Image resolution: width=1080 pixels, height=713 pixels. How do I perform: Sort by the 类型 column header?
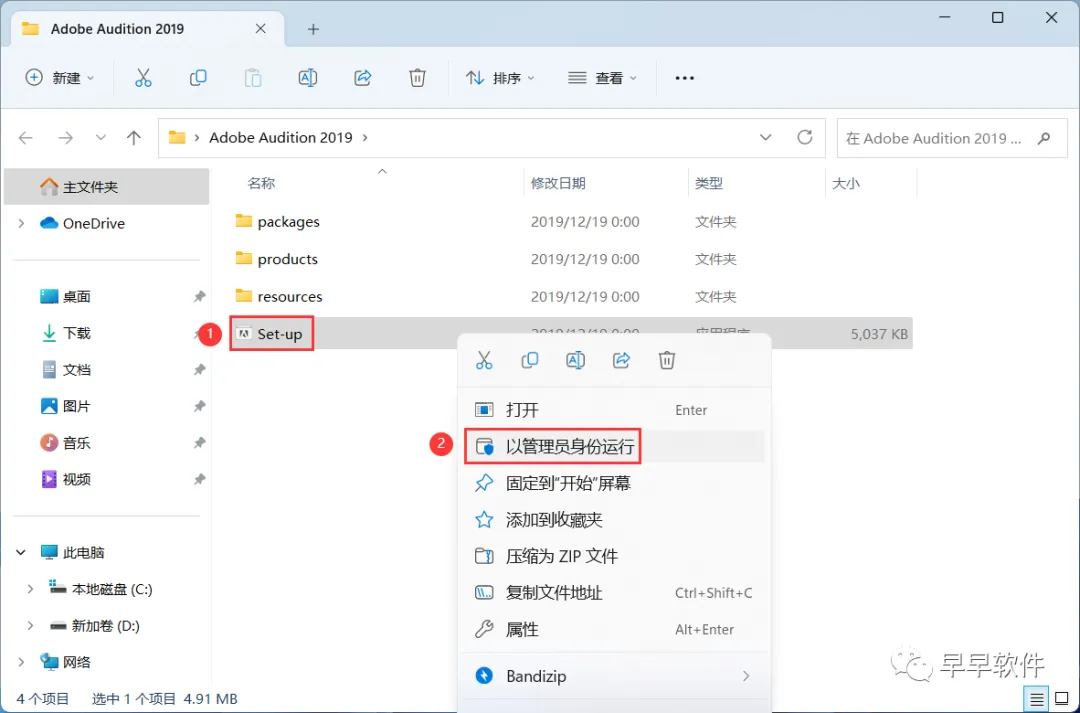pyautogui.click(x=709, y=183)
